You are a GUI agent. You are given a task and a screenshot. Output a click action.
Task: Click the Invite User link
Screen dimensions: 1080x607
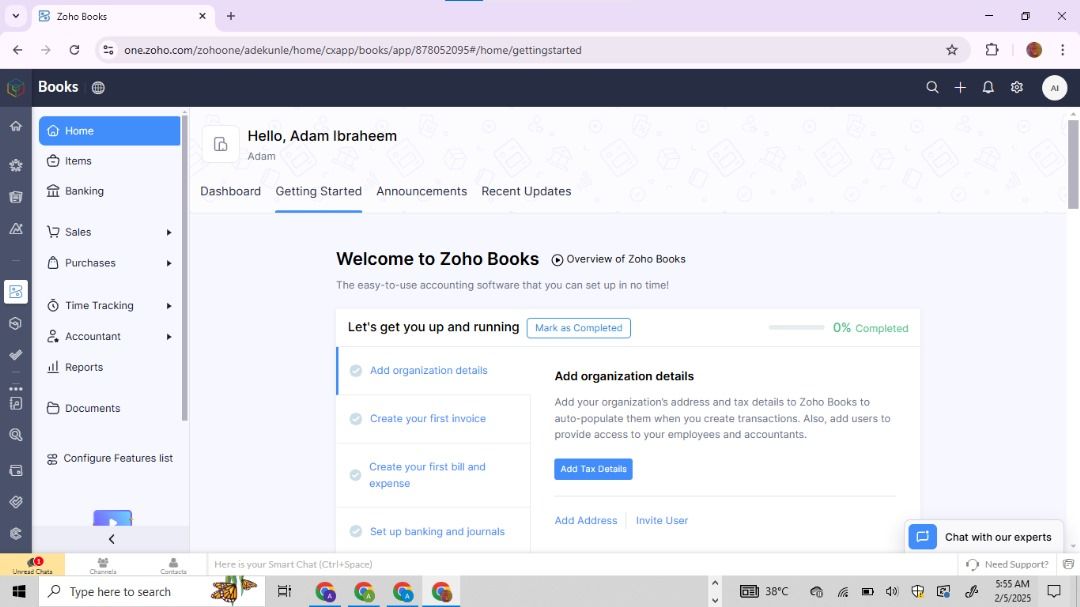click(661, 521)
